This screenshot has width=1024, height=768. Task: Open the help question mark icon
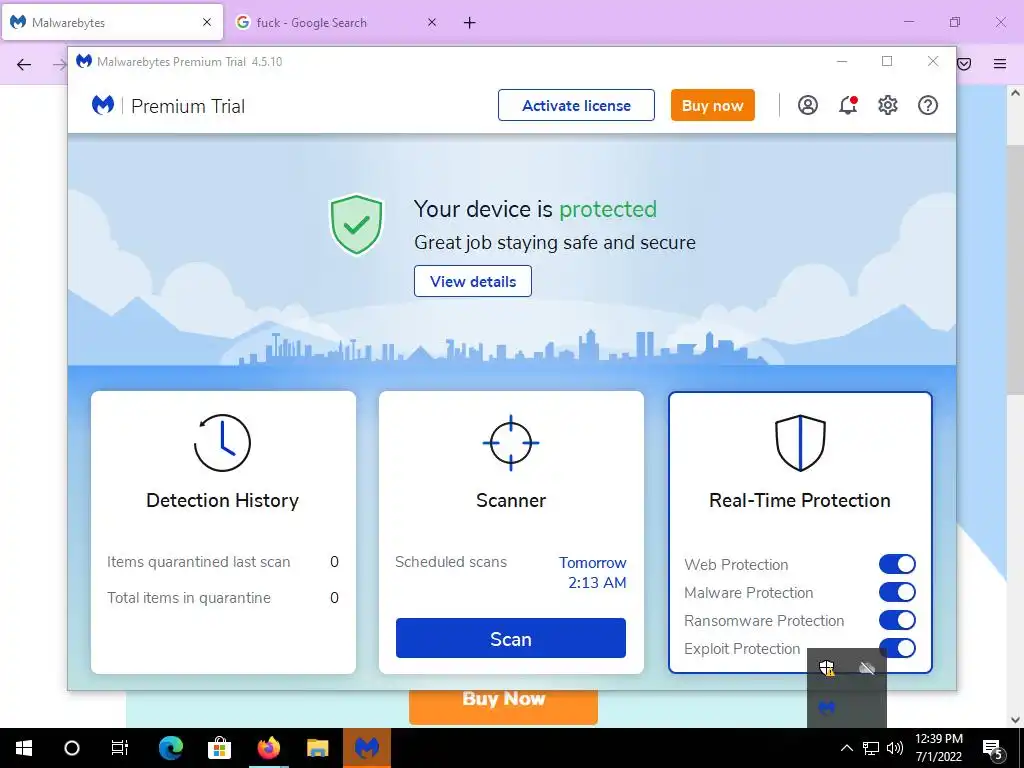pyautogui.click(x=927, y=105)
